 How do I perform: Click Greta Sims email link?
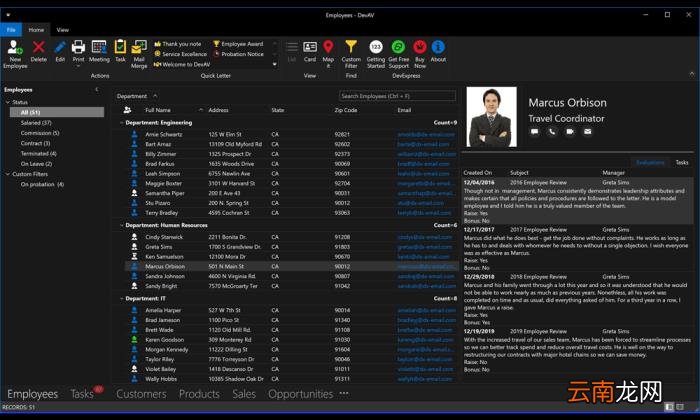click(425, 247)
